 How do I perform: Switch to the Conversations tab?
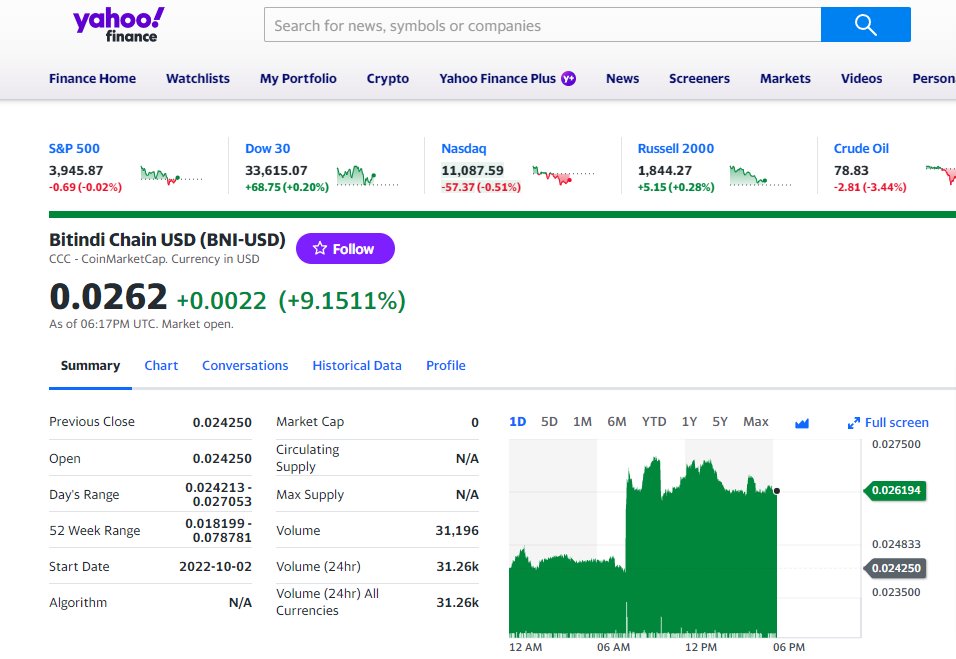[x=245, y=366]
